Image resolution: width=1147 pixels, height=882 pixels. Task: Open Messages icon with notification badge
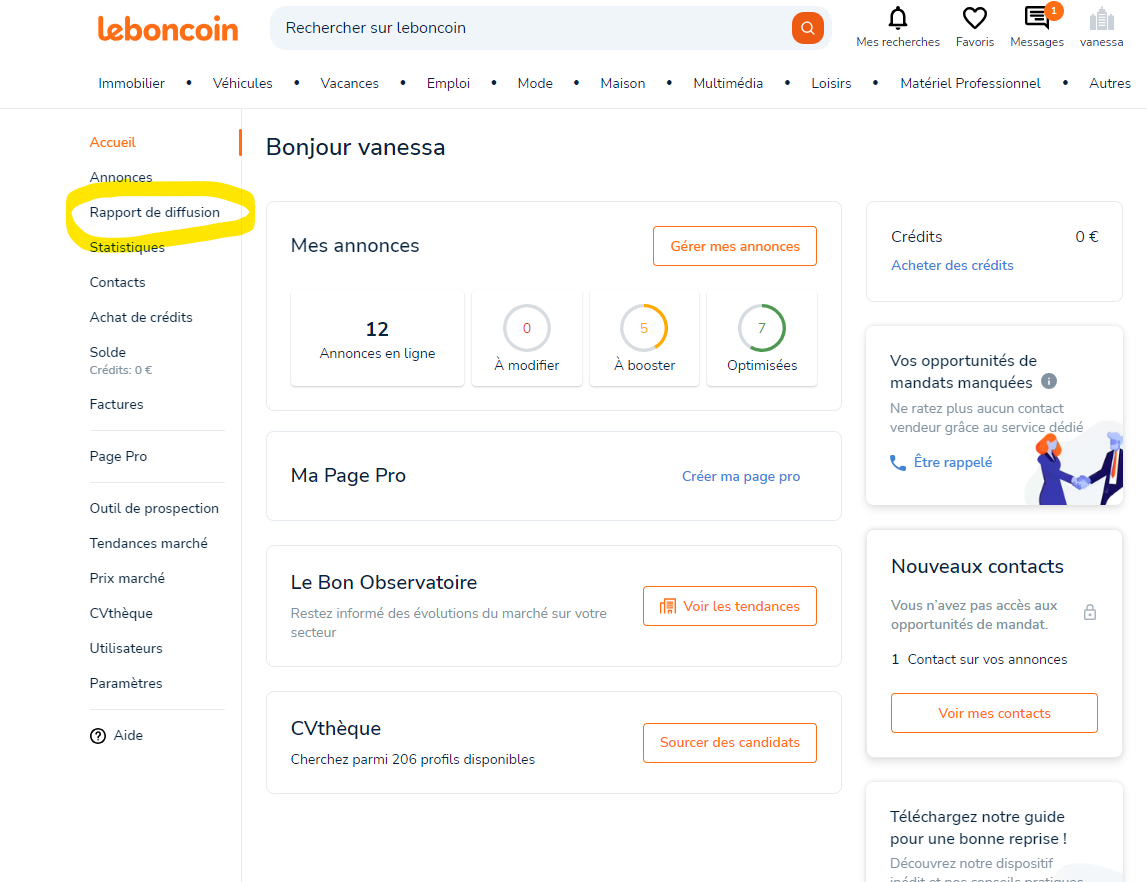(1037, 18)
